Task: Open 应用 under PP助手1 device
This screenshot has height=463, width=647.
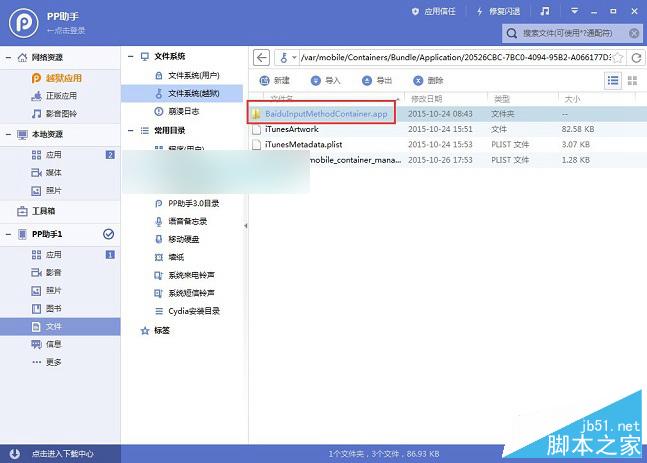Action: pyautogui.click(x=47, y=255)
